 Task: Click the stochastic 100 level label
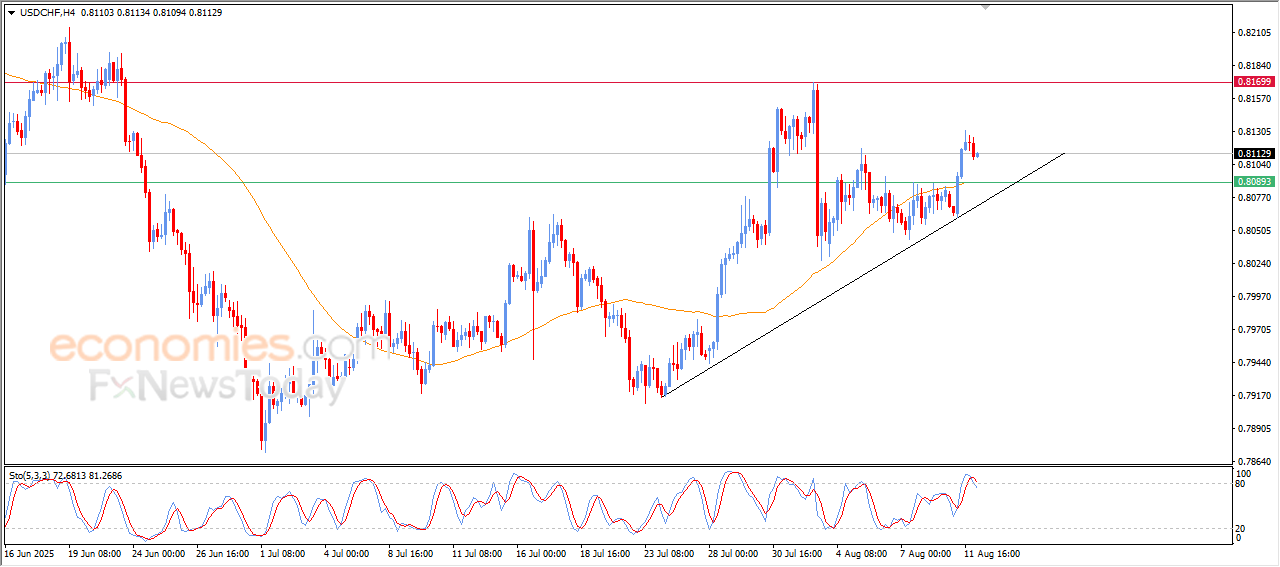[1243, 473]
